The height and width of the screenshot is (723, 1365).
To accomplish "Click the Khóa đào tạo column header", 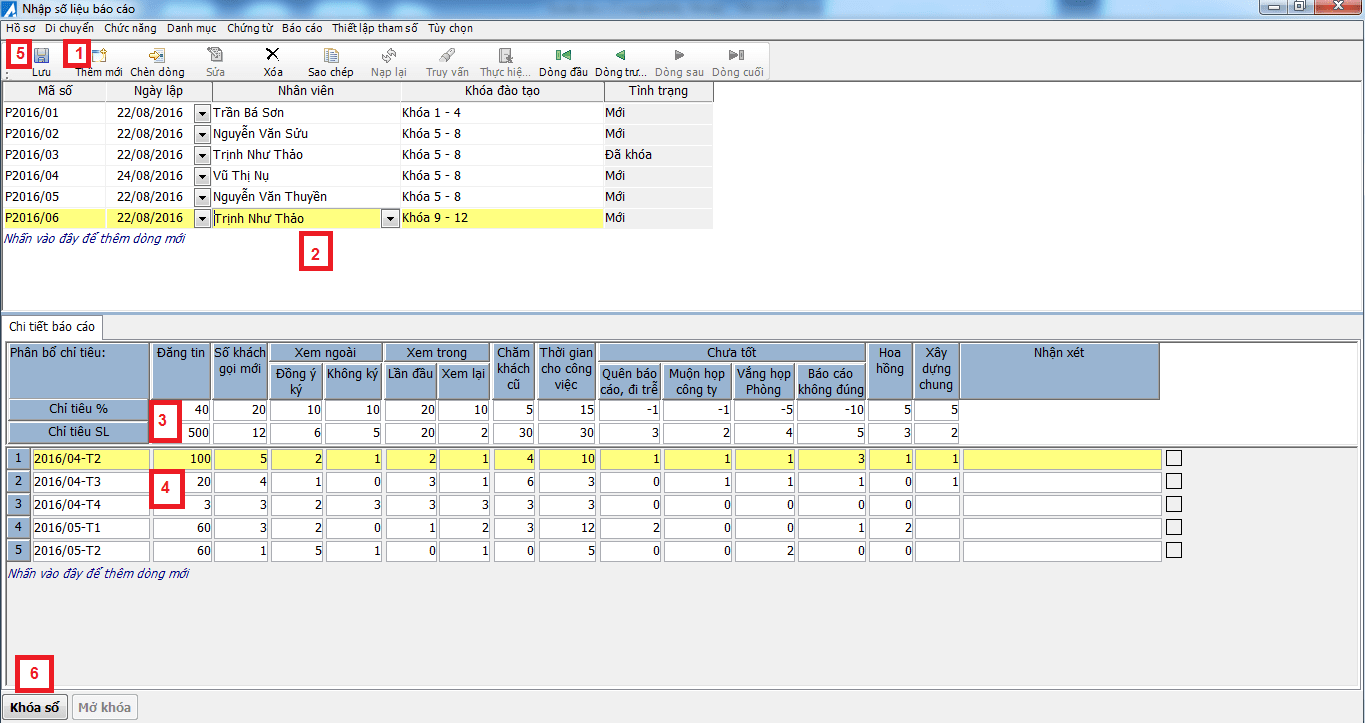I will coord(503,91).
